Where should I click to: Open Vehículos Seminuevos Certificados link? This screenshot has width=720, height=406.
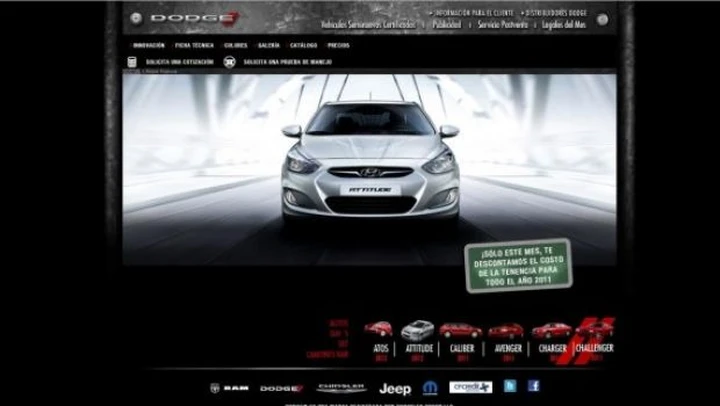(x=368, y=25)
